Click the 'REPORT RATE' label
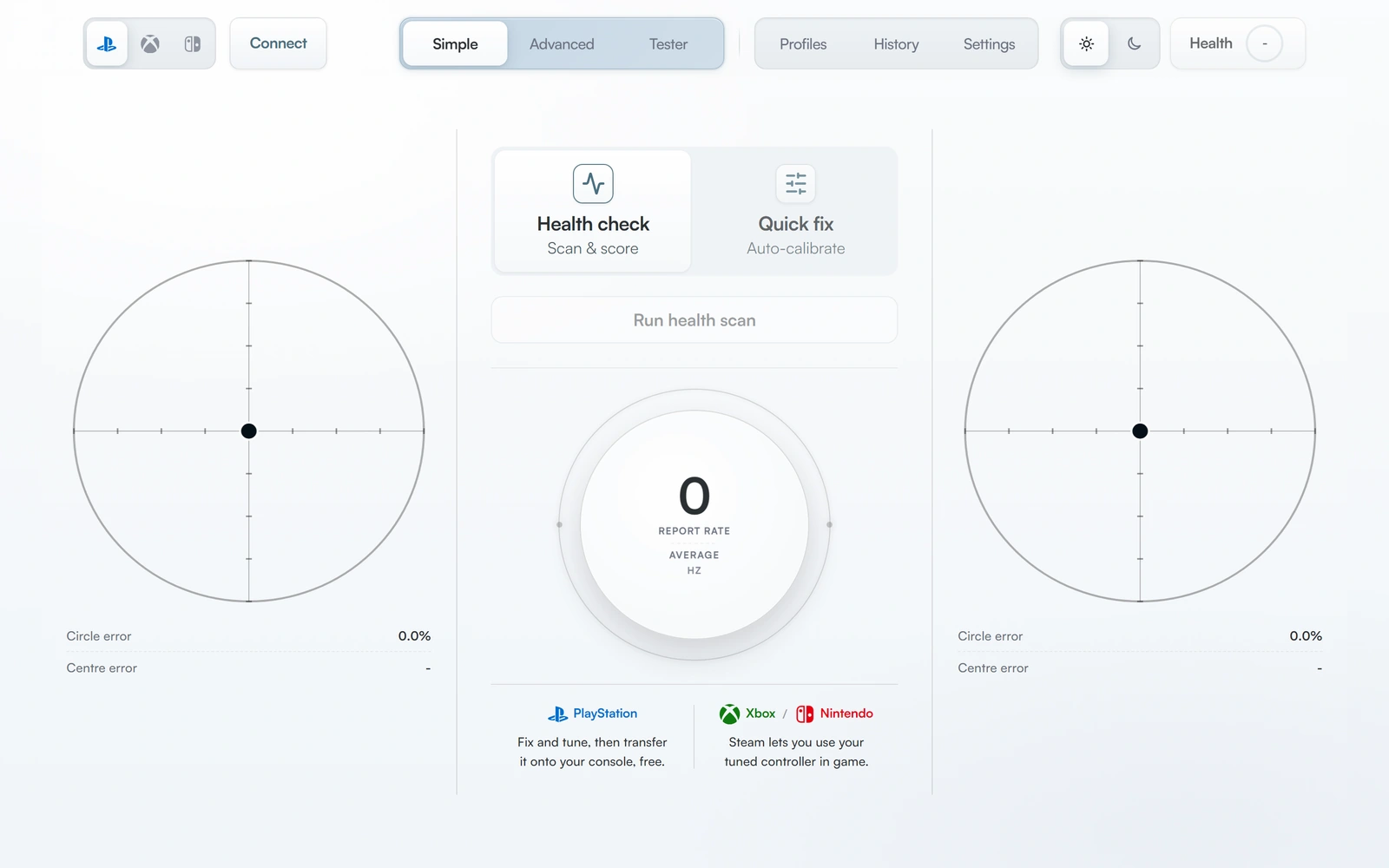Viewport: 1389px width, 868px height. coord(694,531)
